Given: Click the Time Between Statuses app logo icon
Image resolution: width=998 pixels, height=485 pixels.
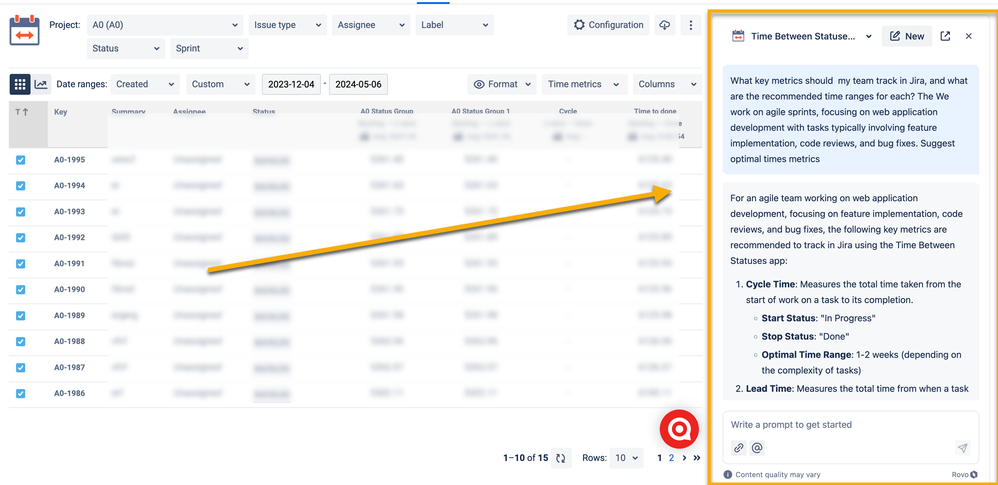Looking at the screenshot, I should point(25,31).
